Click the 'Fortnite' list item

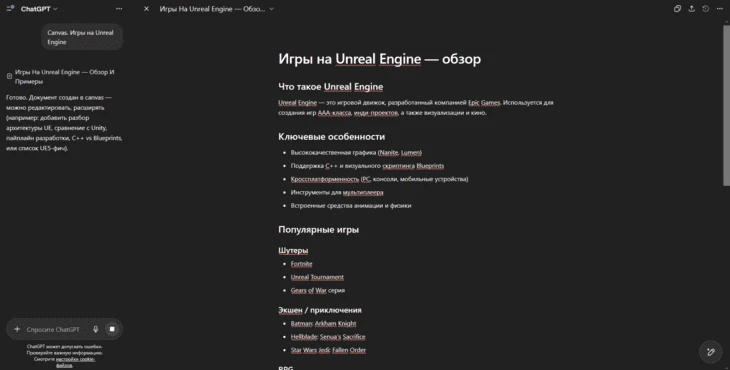302,264
